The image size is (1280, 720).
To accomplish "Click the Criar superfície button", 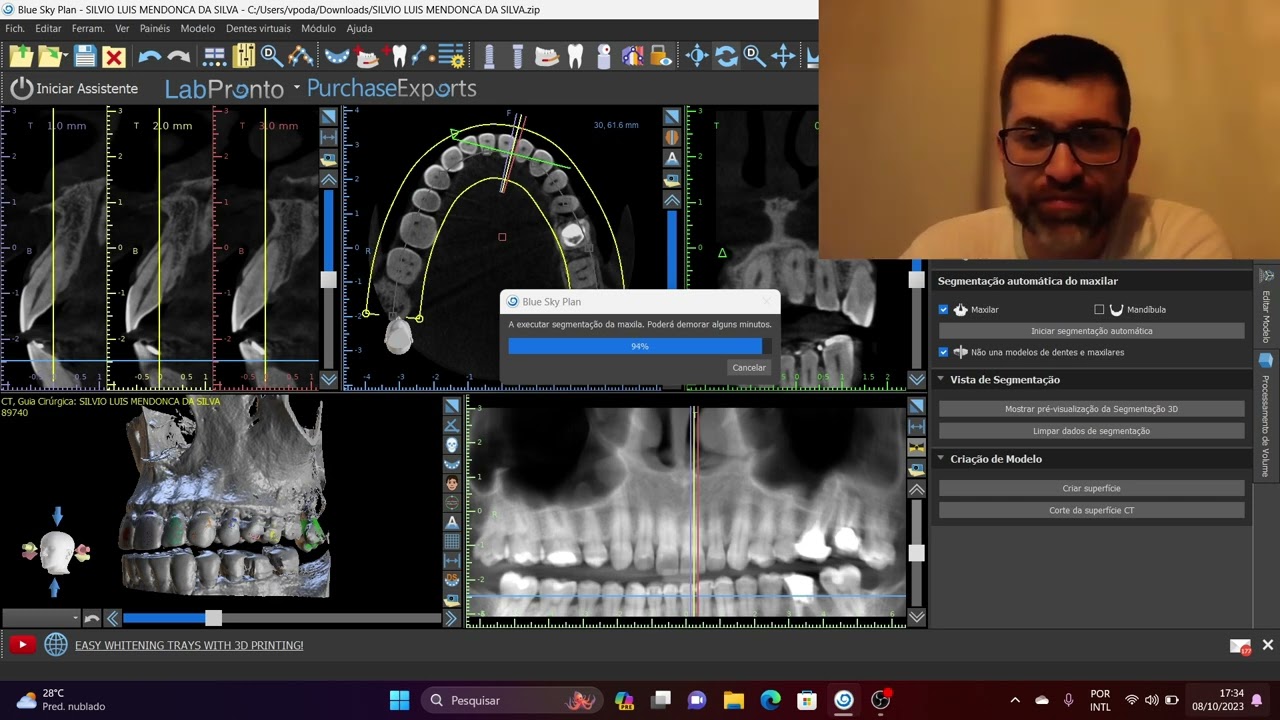I will [x=1092, y=488].
